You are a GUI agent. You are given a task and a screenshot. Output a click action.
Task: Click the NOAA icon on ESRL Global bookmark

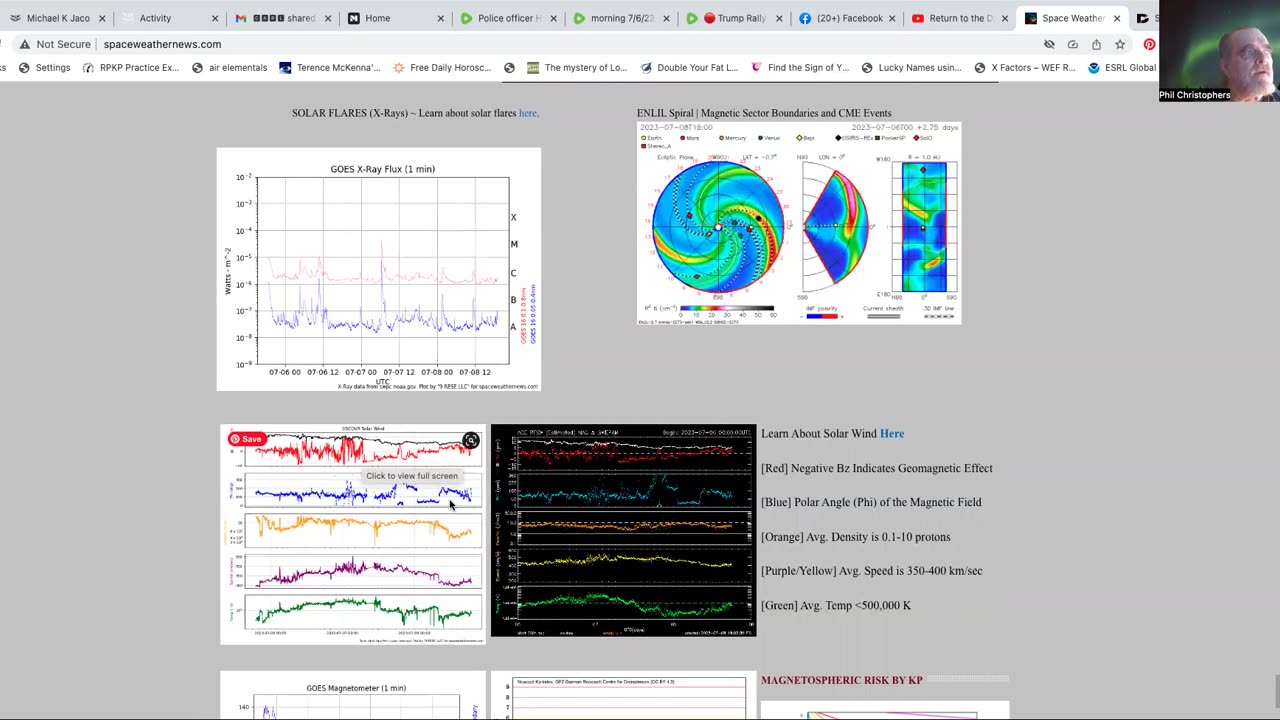[1094, 68]
